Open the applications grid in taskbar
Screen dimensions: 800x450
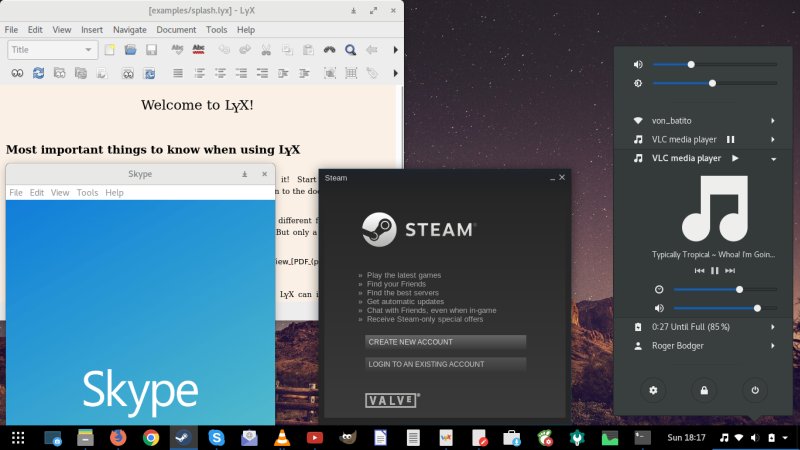tap(18, 438)
